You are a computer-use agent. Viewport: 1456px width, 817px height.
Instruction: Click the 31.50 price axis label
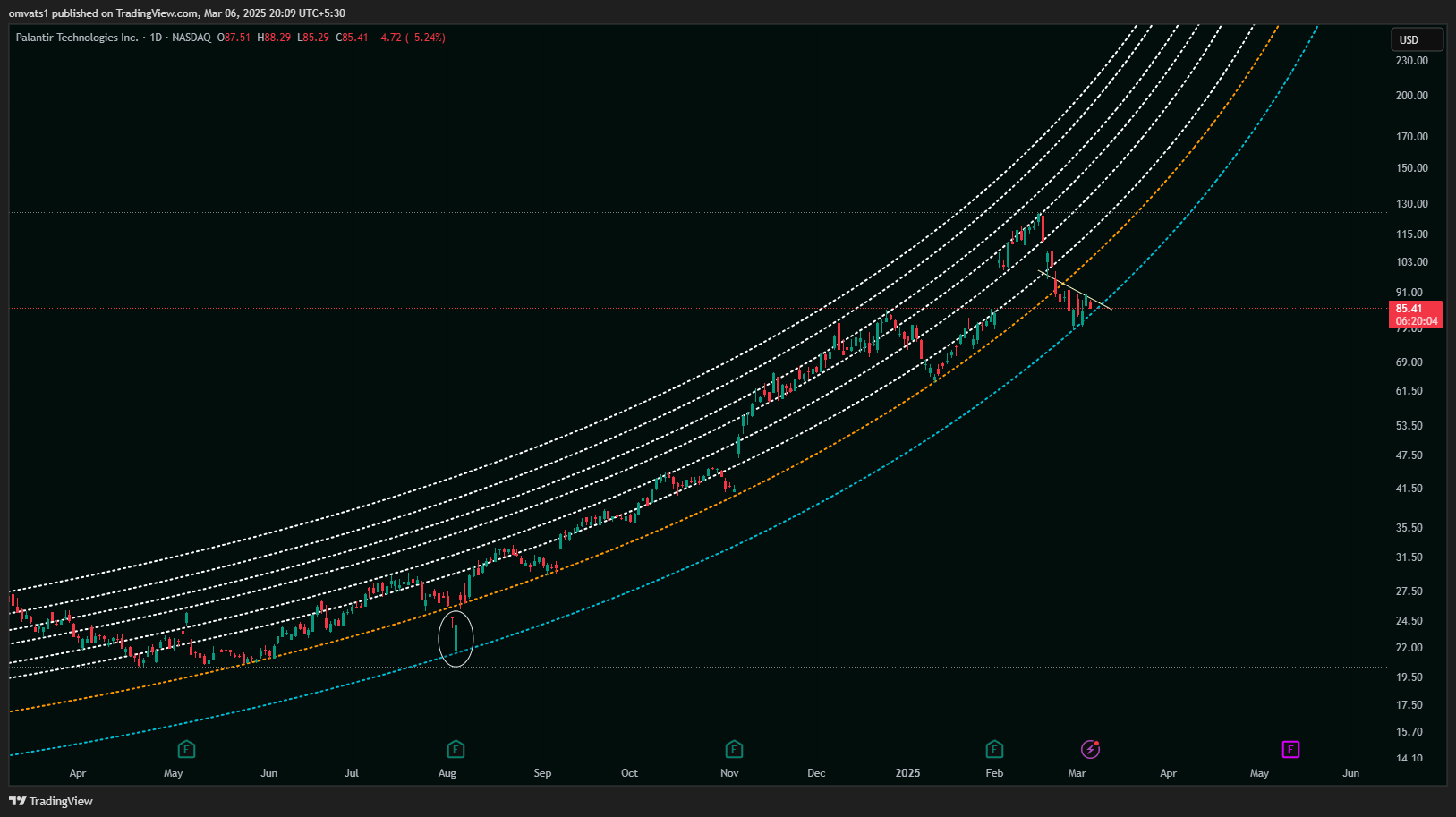tap(1409, 557)
